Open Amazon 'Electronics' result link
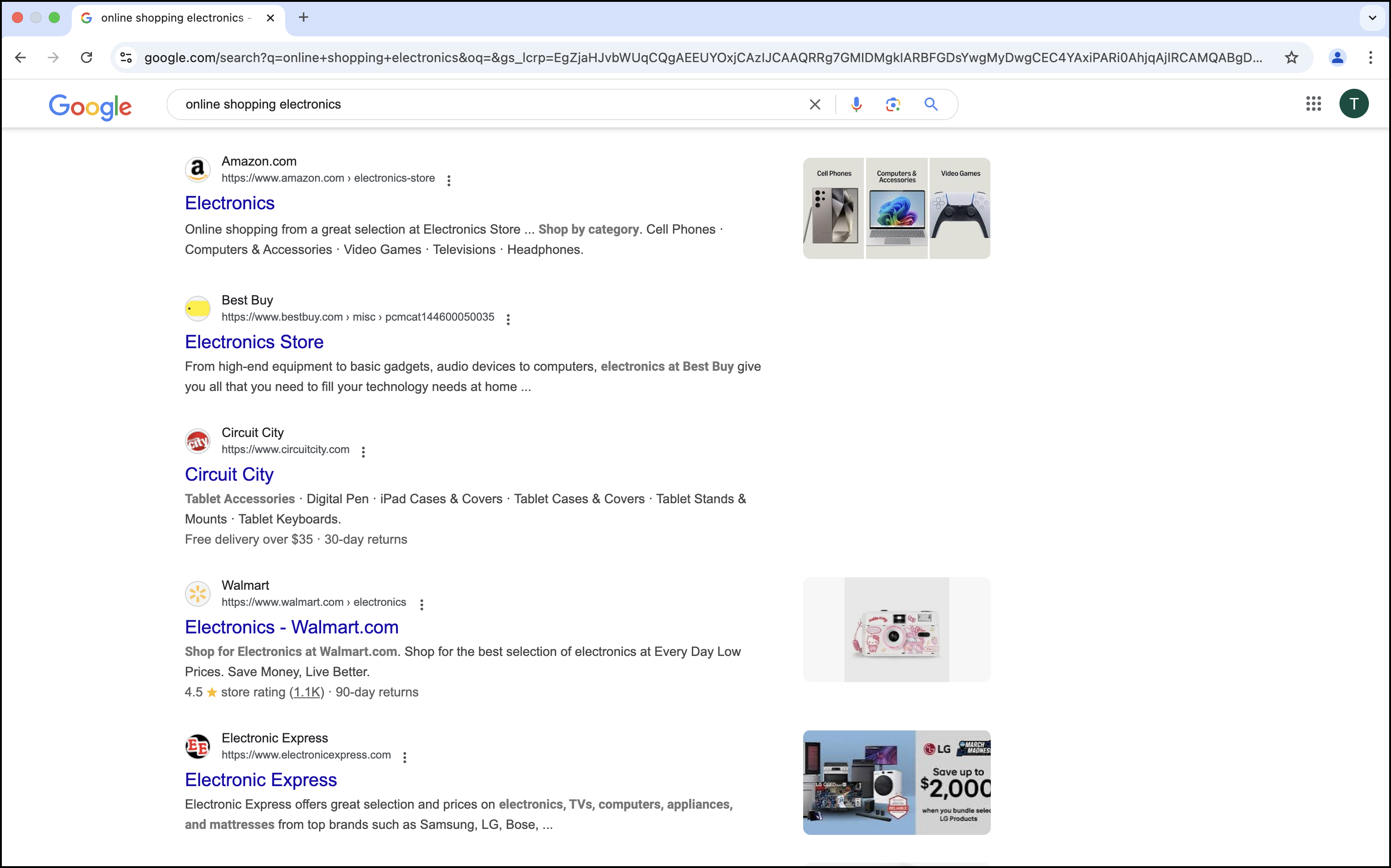The image size is (1391, 868). point(230,203)
